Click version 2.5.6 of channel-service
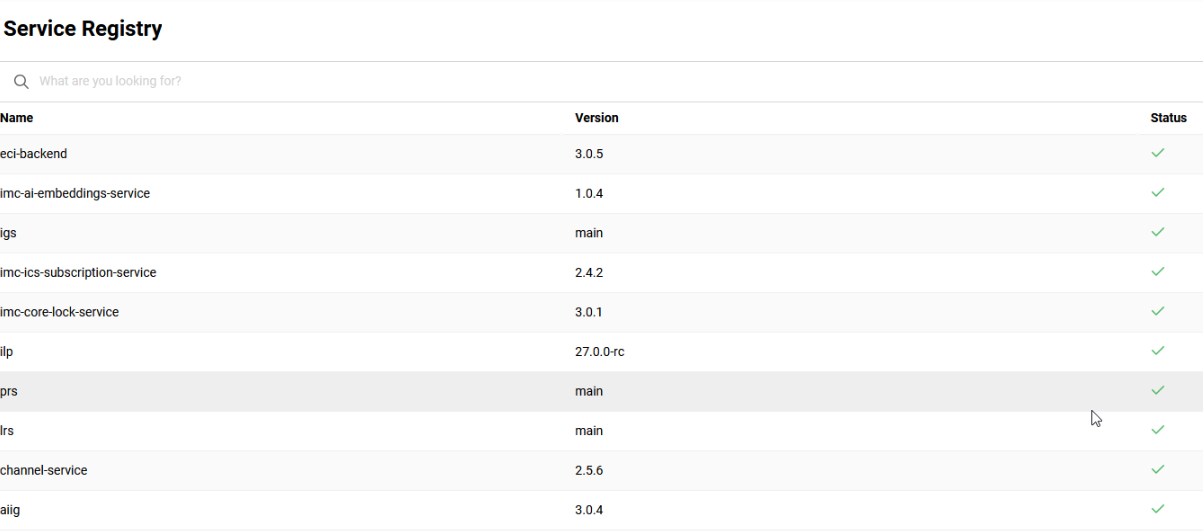1203x531 pixels. tap(589, 470)
